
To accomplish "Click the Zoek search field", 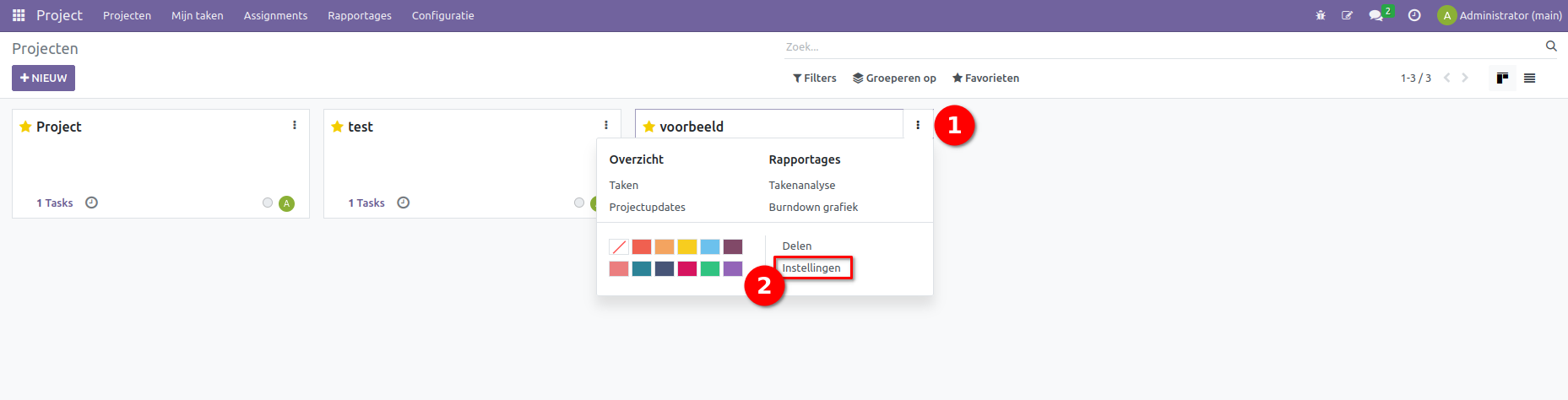I will 1157,46.
